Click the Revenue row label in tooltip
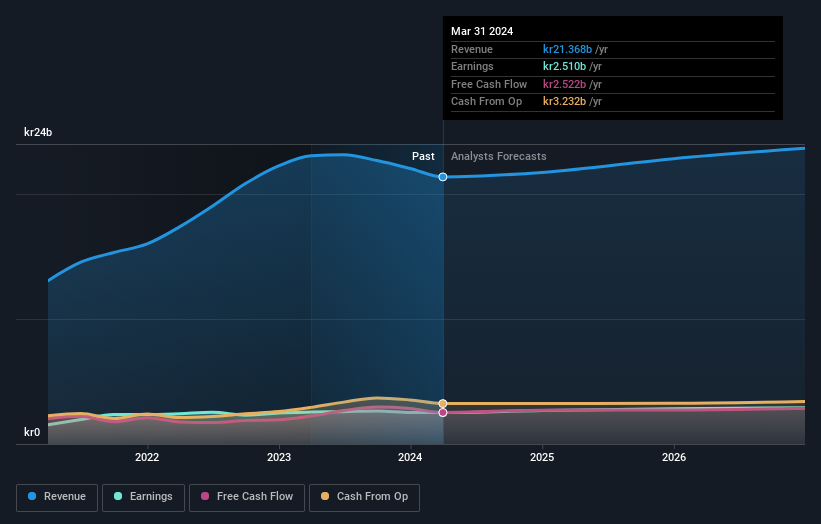821x524 pixels. click(x=472, y=49)
